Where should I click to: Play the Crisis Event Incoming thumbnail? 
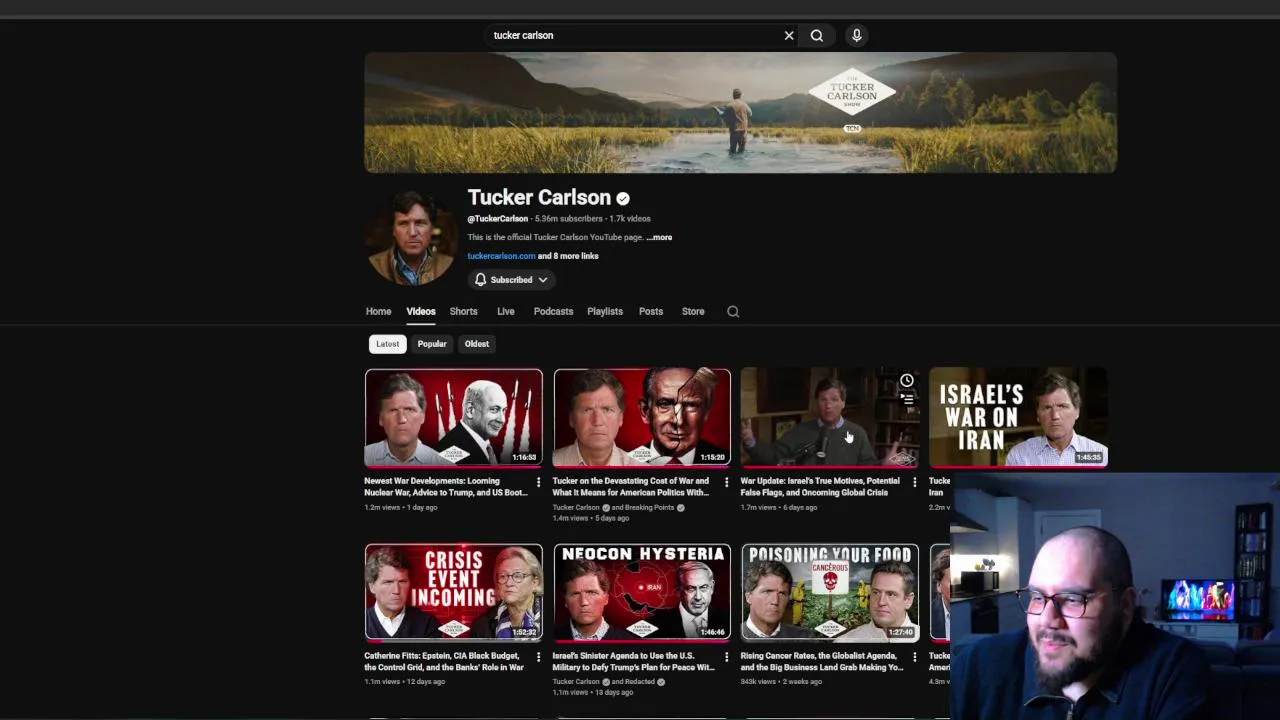454,592
